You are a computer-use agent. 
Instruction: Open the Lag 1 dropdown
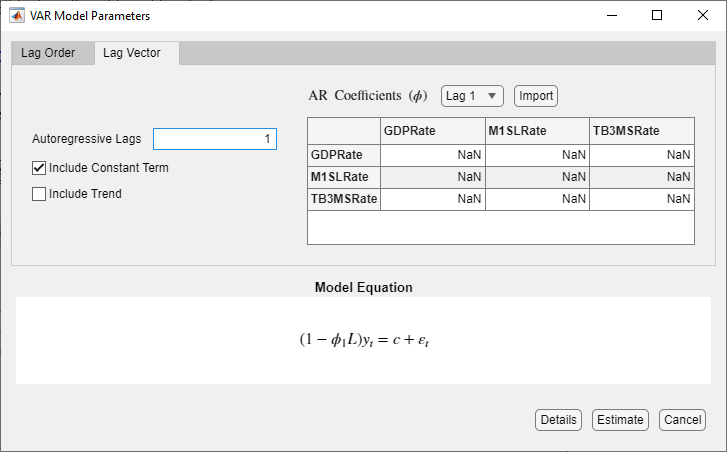coord(472,96)
